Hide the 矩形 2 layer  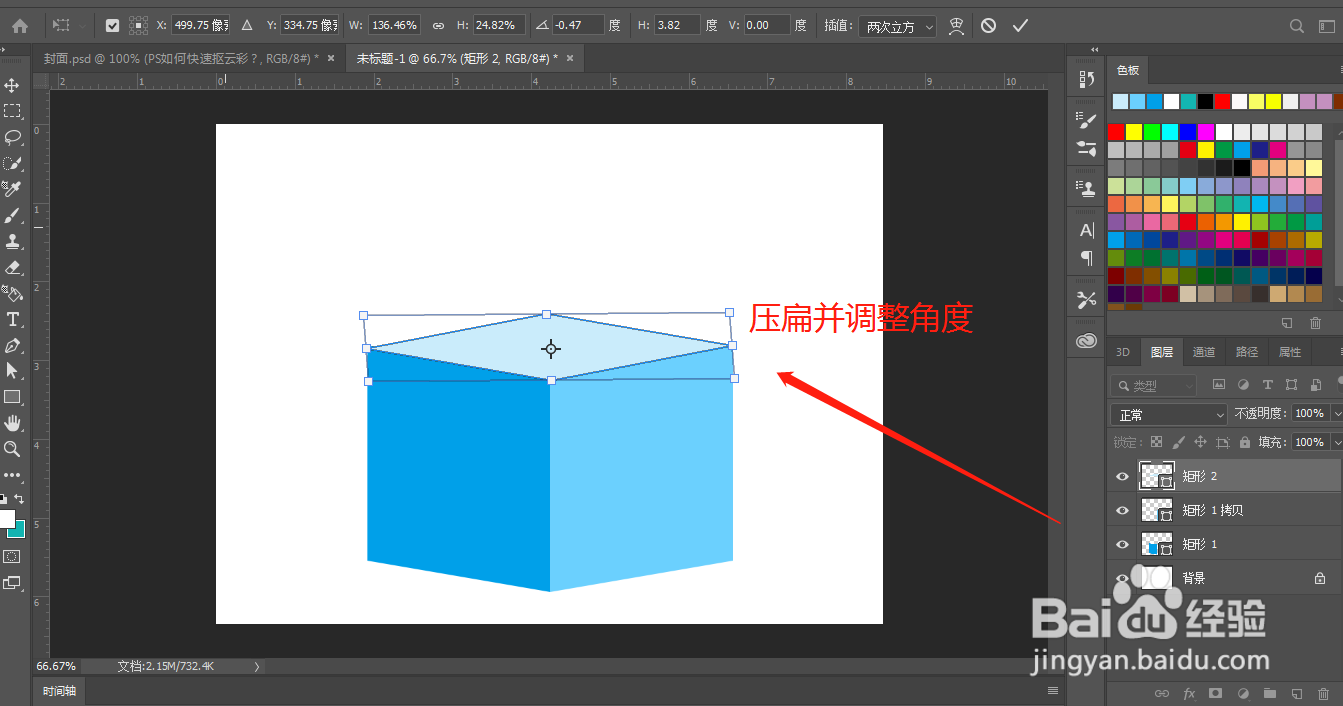pyautogui.click(x=1122, y=477)
